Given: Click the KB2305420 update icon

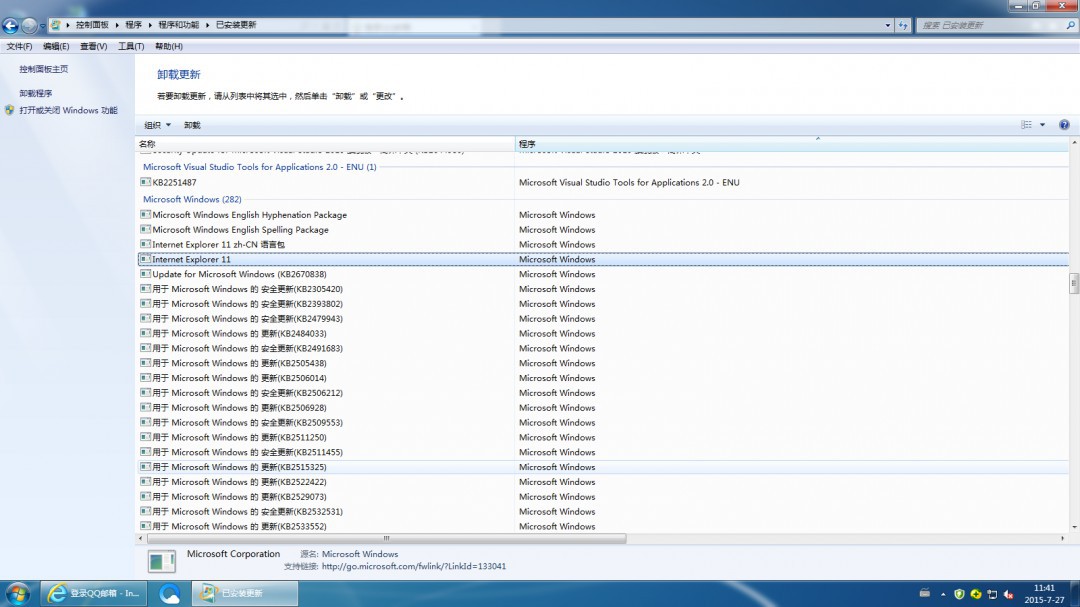Looking at the screenshot, I should [145, 289].
